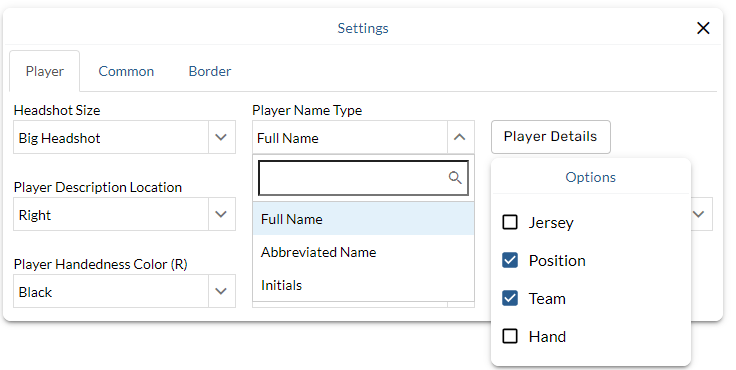Expand Player Description Location dropdown arrow
This screenshot has width=736, height=370.
(x=221, y=215)
